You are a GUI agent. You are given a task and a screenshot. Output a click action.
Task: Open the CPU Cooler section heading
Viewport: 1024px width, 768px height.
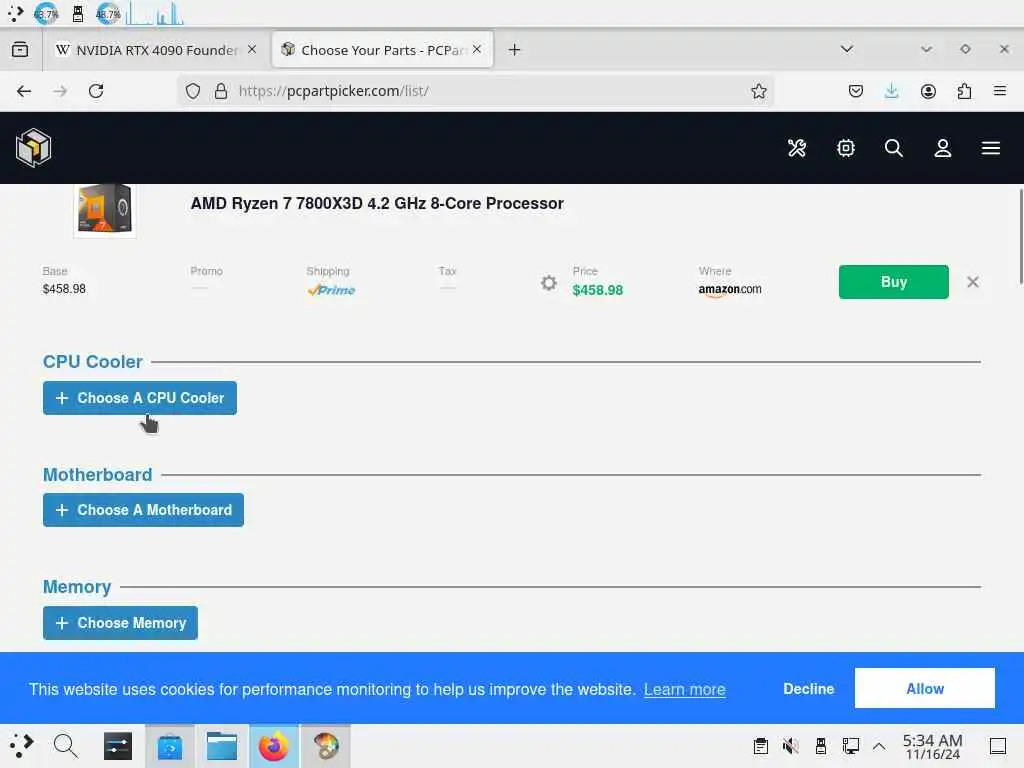coord(93,362)
